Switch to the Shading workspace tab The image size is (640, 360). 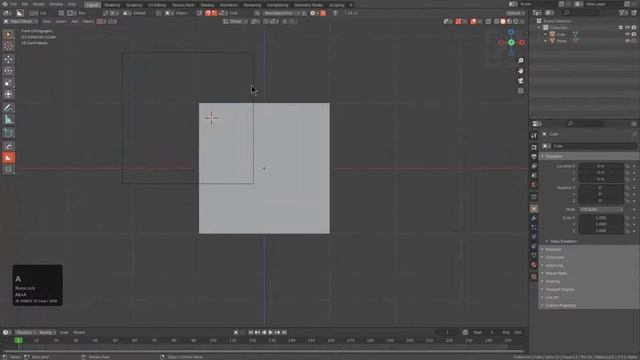207,5
